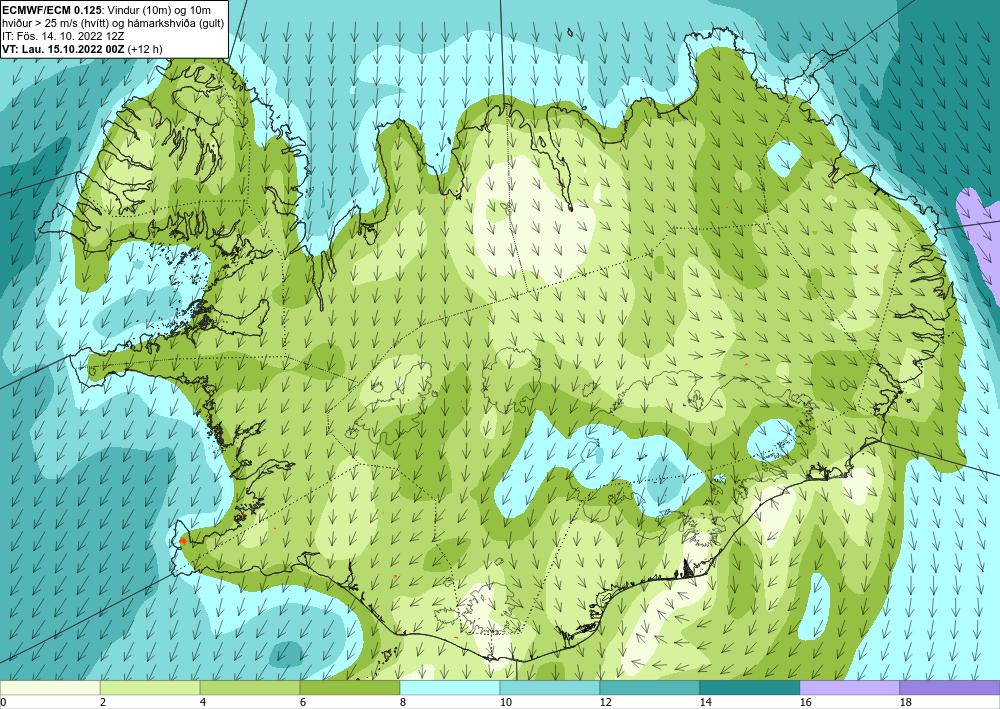The height and width of the screenshot is (709, 1000).
Task: Pick the 10–12 m/s light teal legend swatch
Action: (550, 688)
